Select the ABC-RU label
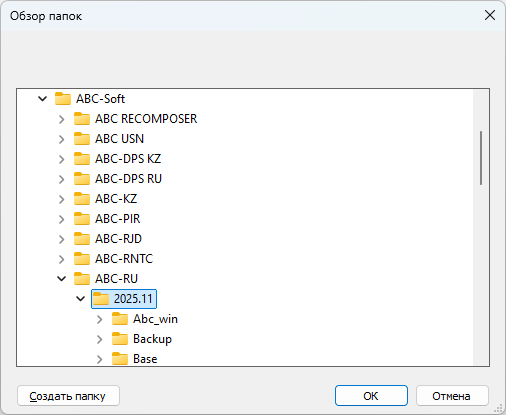This screenshot has height=415, width=506. (116, 279)
